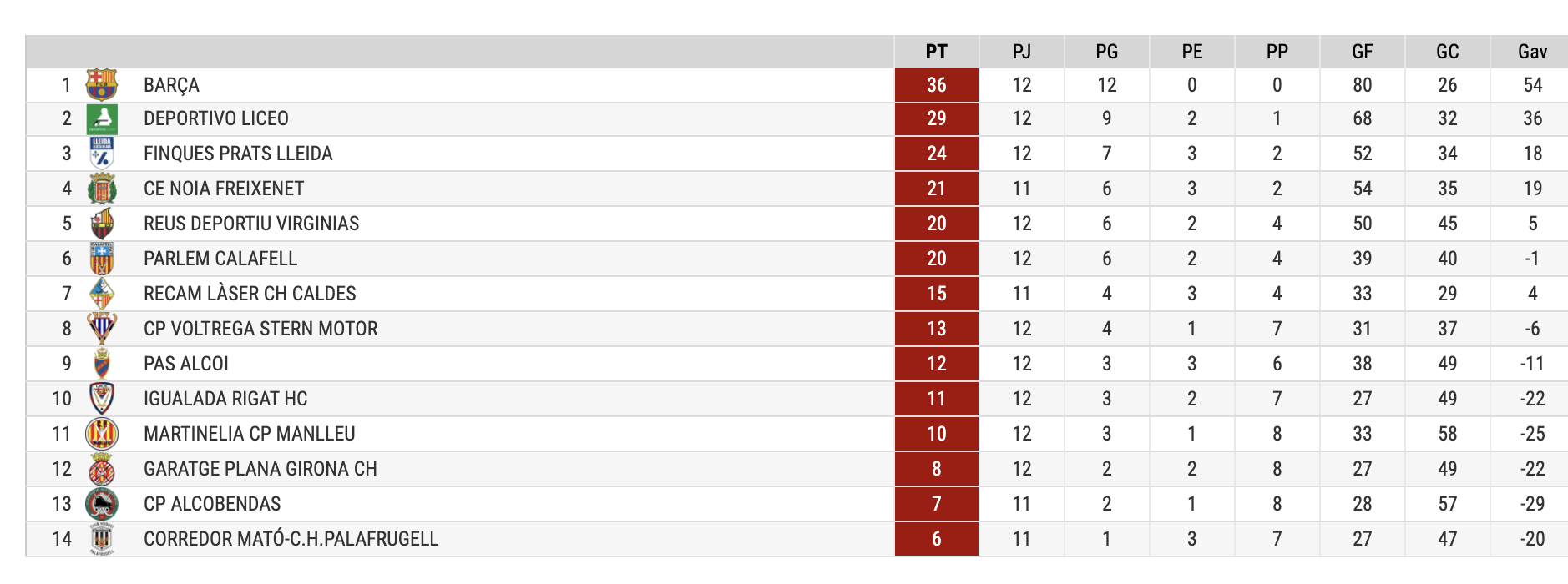Click the CE Noia Freixenet crest

(x=102, y=189)
